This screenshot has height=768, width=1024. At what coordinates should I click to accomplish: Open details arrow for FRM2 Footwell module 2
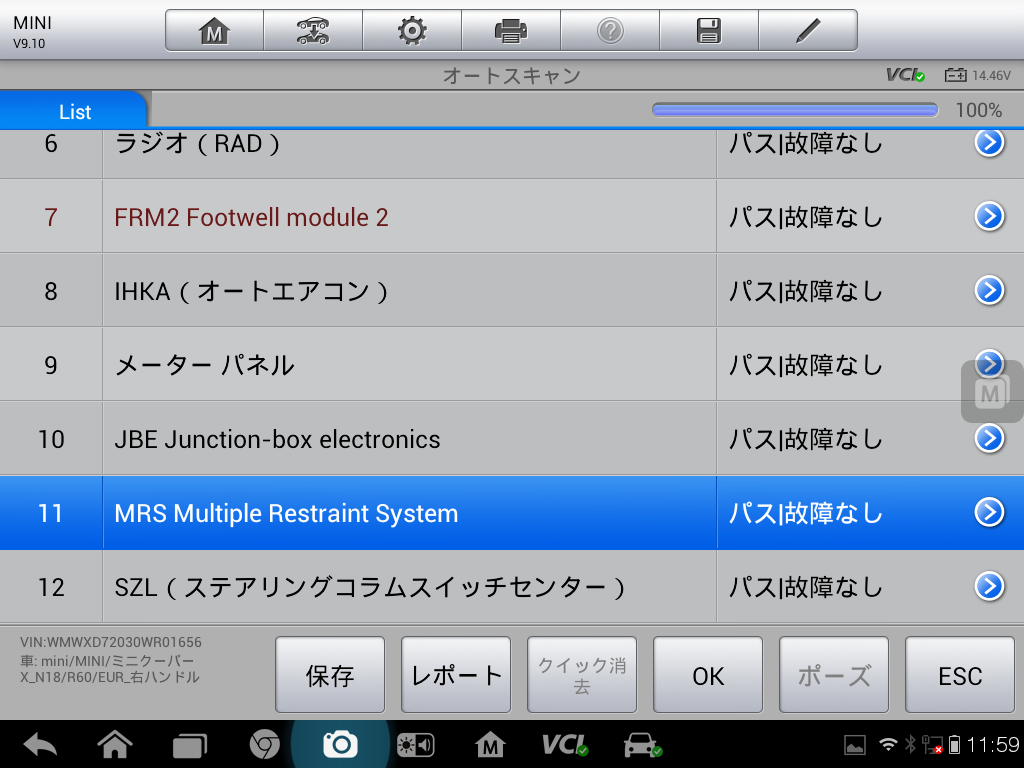pos(989,216)
